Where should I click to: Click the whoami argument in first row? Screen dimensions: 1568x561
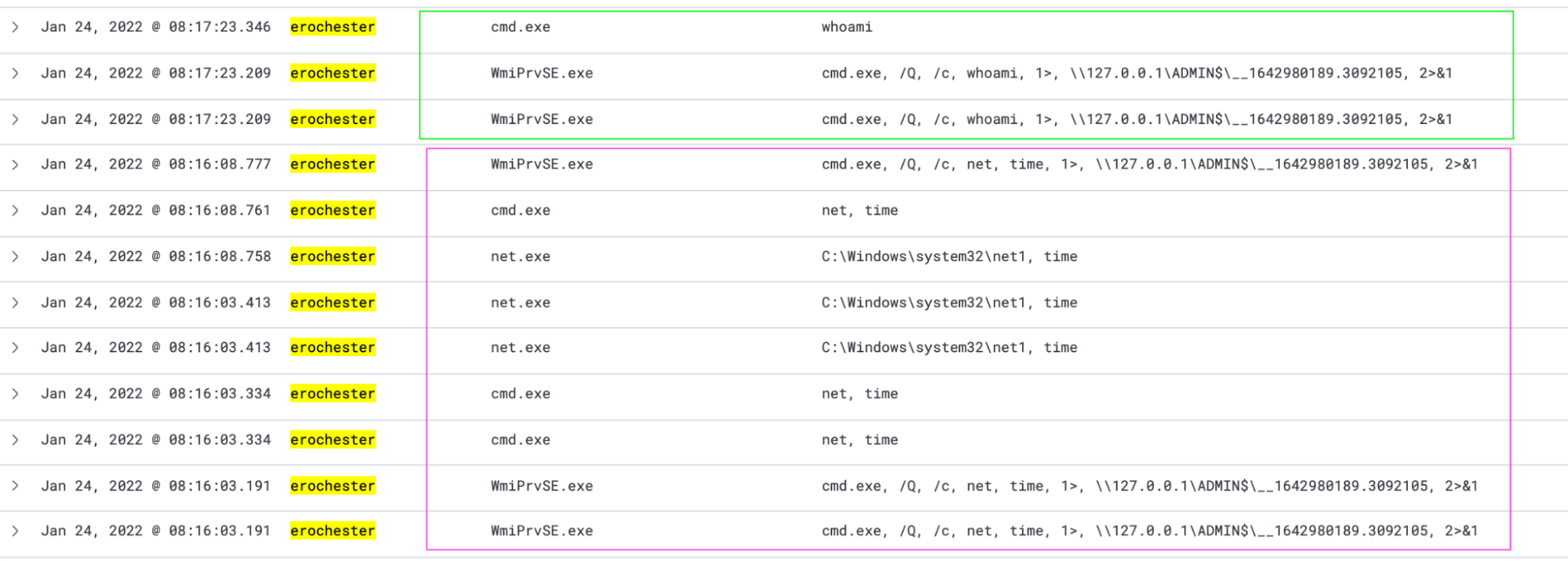click(847, 27)
